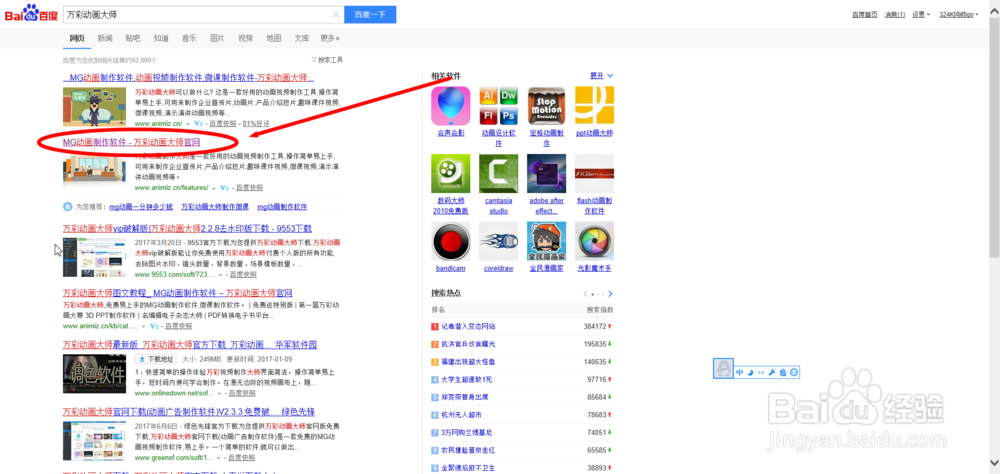Click 下载地址 button in 华军软件园 result
Screen dimensions: 1000x474
point(154,360)
